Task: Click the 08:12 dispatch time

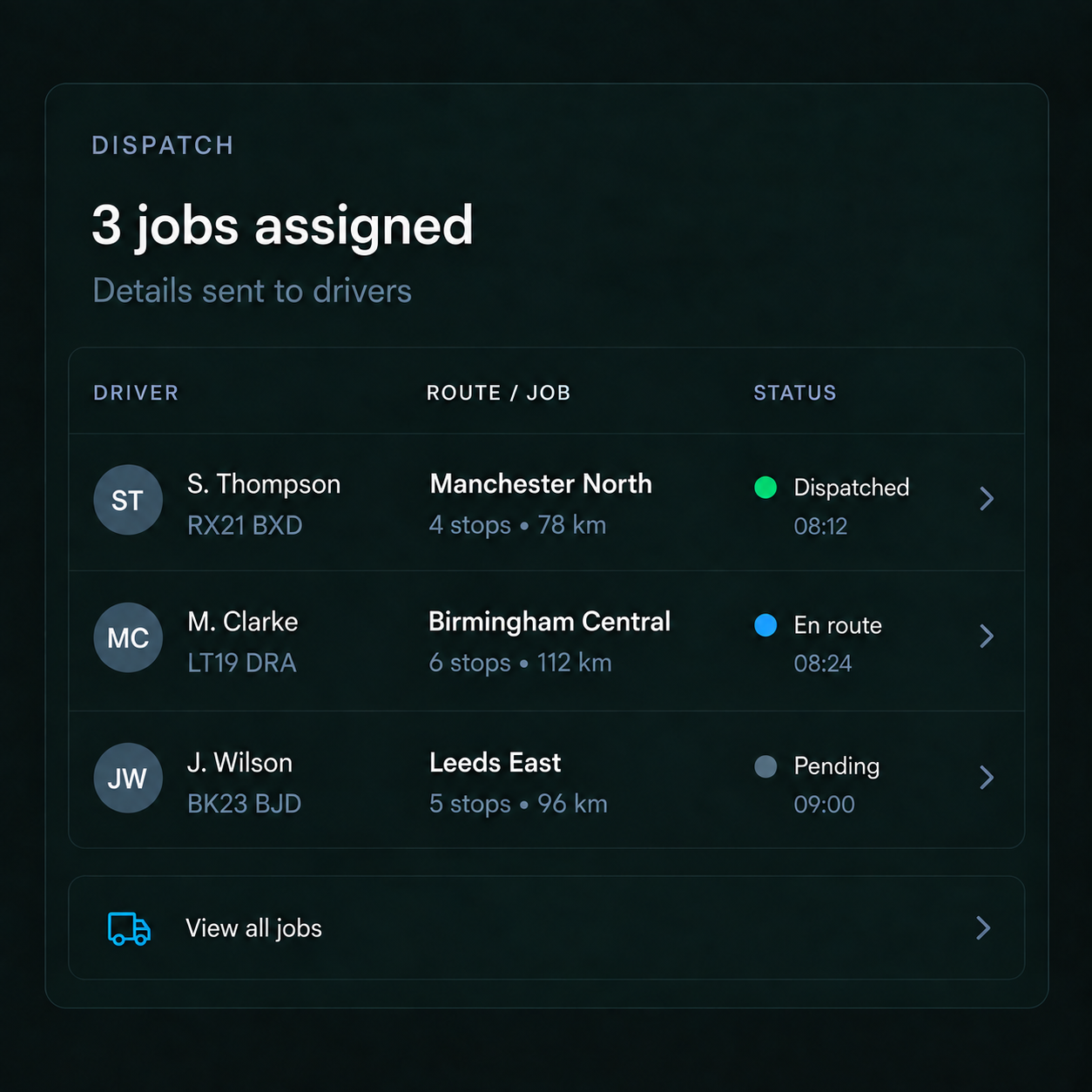Action: click(x=820, y=526)
